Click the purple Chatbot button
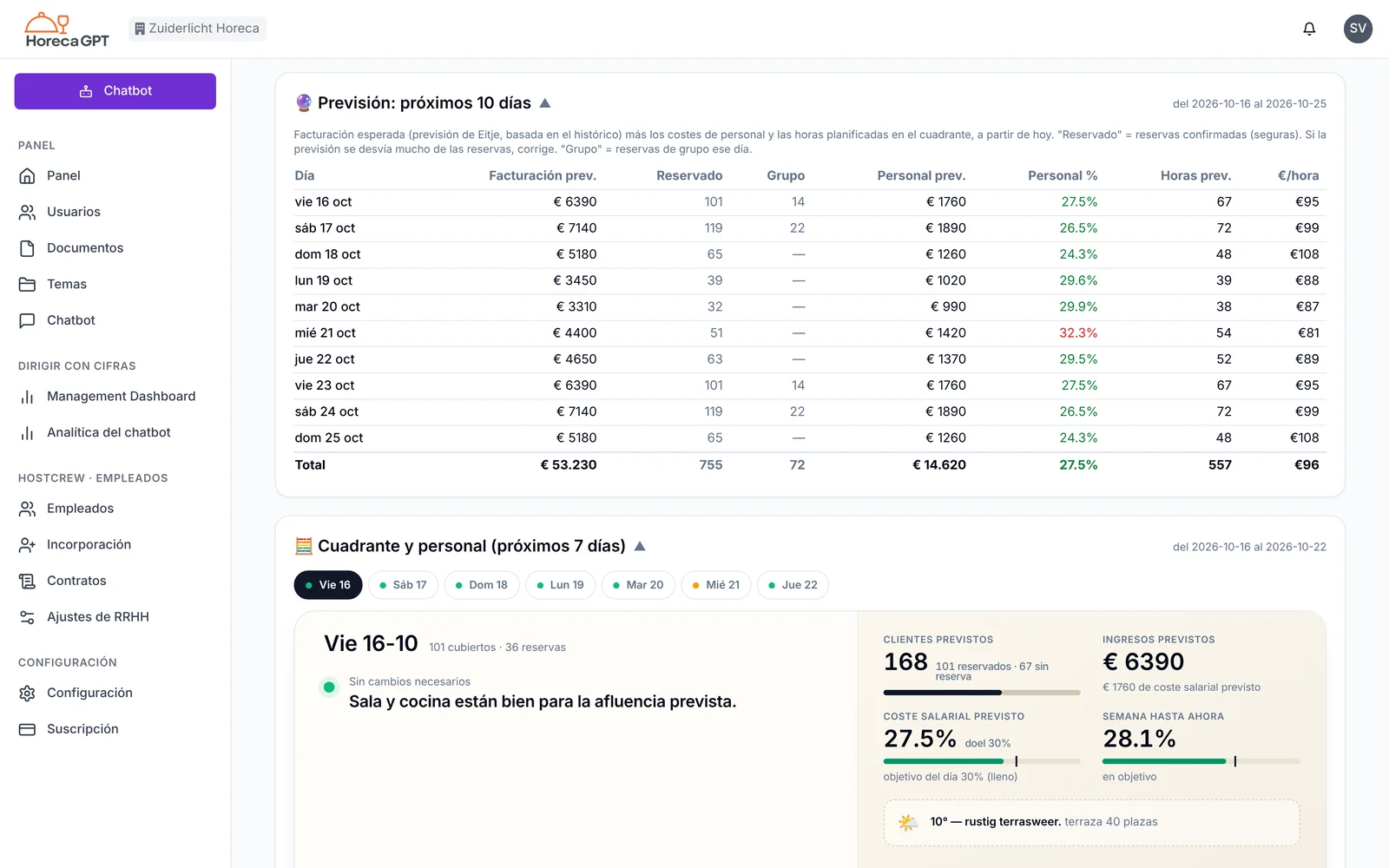Screen dimensions: 1389x868 115,91
